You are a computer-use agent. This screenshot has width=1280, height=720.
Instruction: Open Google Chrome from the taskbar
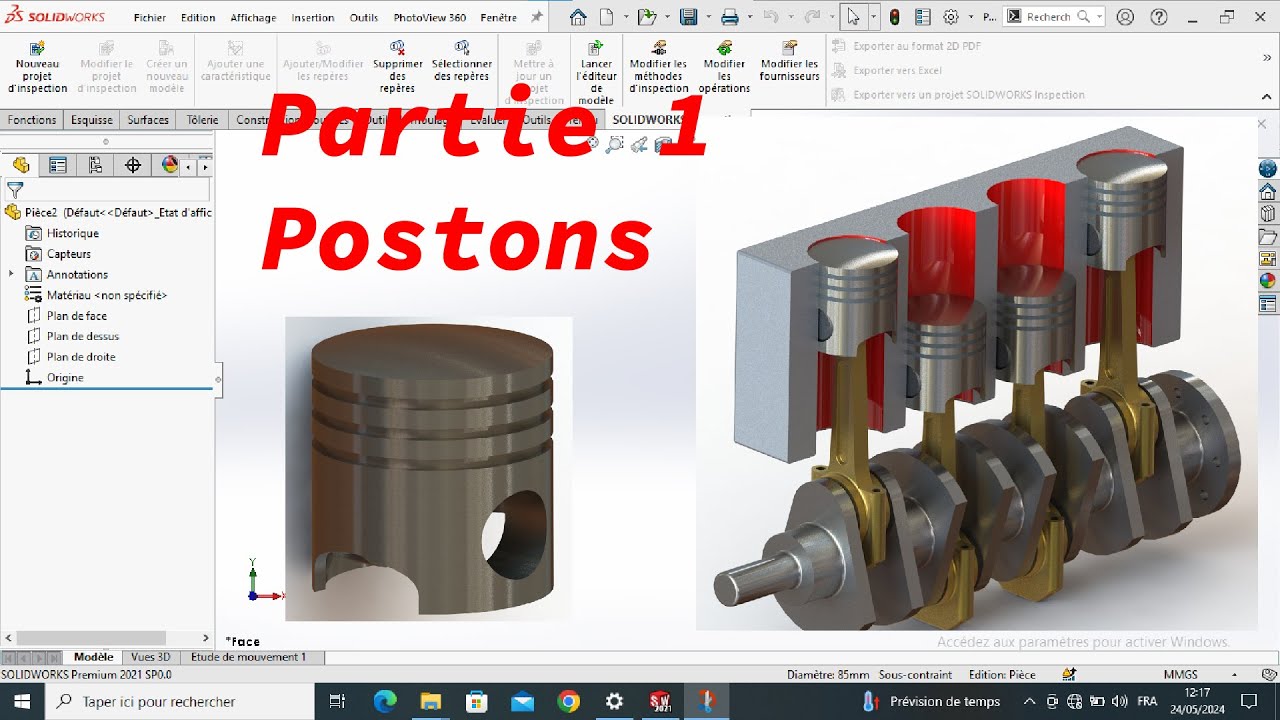tap(568, 702)
